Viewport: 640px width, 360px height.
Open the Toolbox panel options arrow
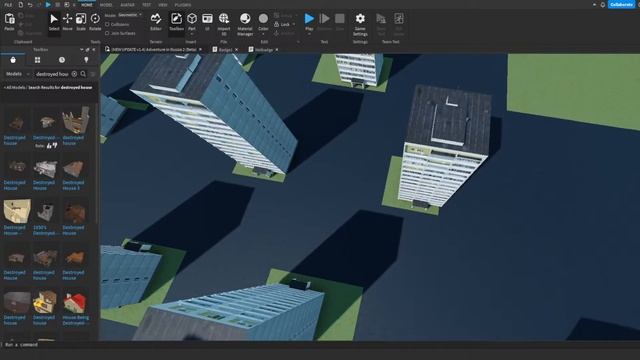coord(82,49)
